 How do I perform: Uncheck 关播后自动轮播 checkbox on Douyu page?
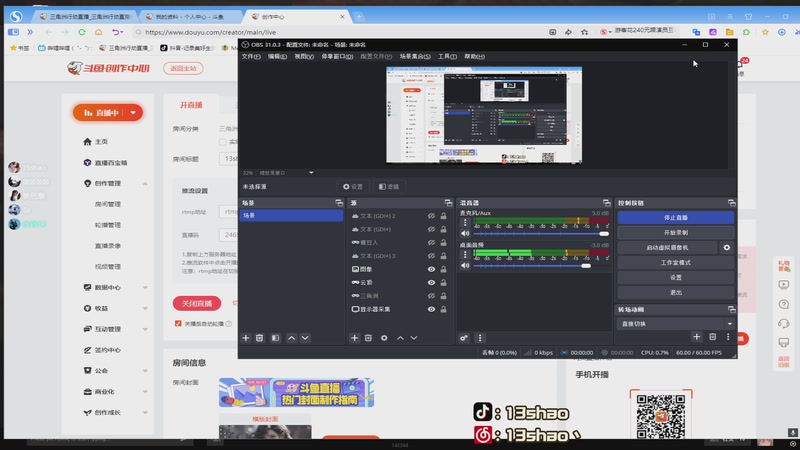(178, 323)
